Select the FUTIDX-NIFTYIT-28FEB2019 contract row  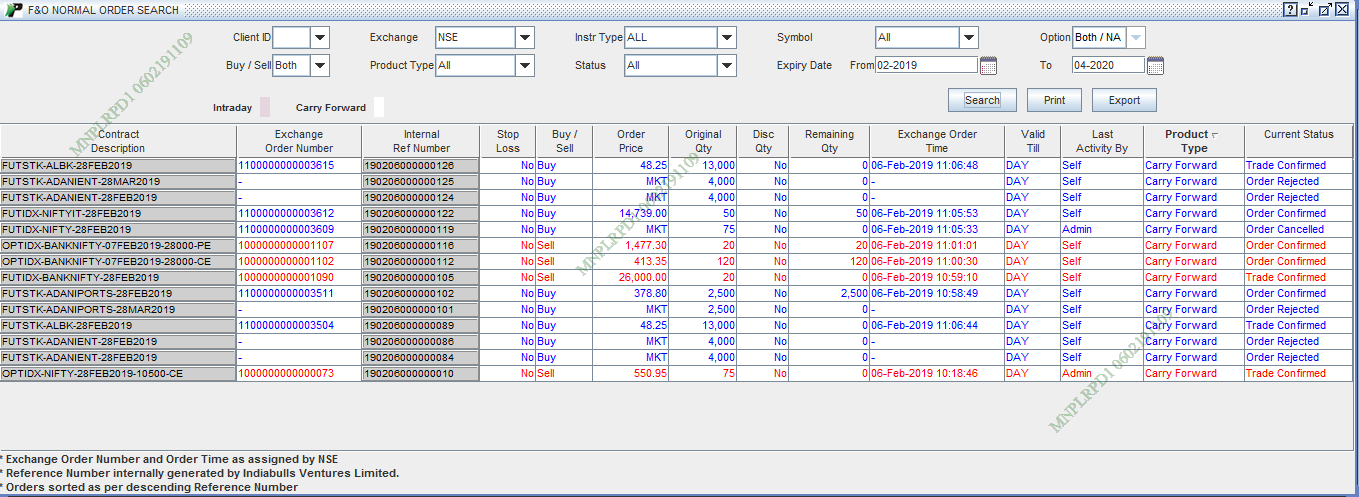(x=118, y=214)
